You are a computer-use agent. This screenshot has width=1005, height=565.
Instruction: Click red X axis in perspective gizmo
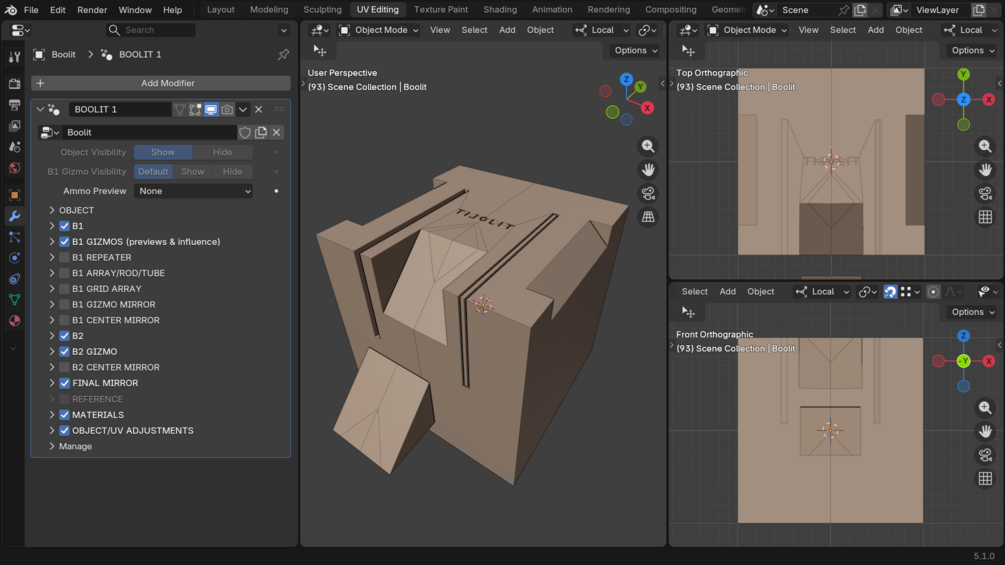point(647,108)
